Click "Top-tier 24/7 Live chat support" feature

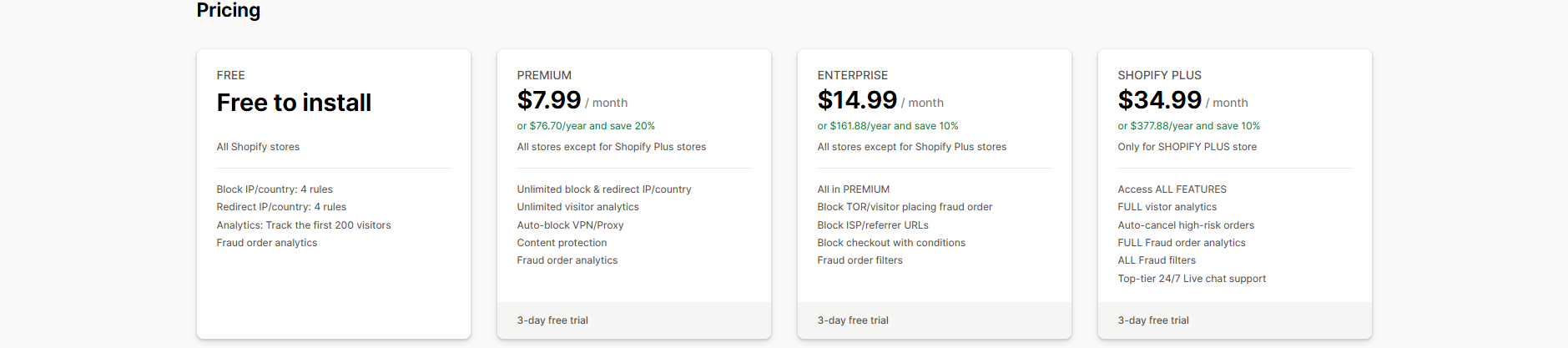pos(1192,279)
